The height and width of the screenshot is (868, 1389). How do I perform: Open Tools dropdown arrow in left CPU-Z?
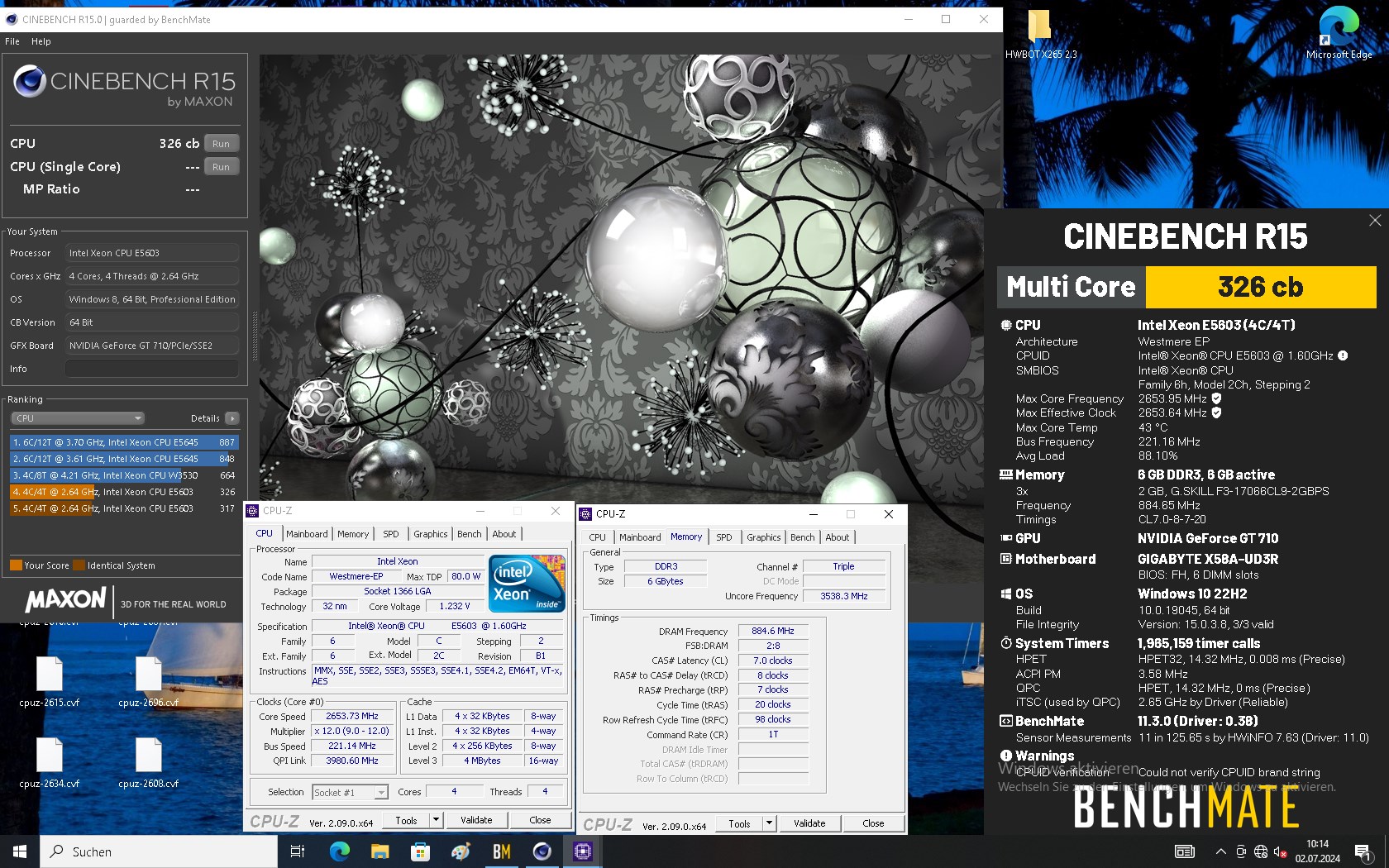tap(436, 820)
